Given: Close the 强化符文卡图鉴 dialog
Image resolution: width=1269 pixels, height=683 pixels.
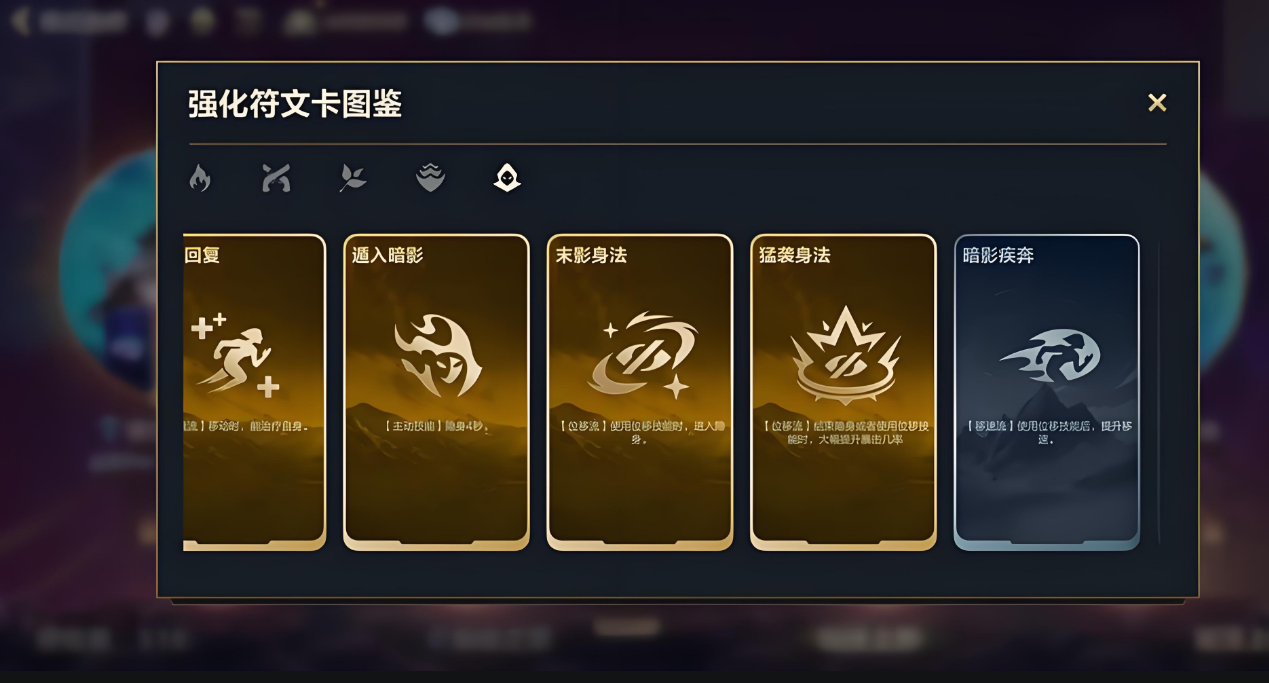Looking at the screenshot, I should [x=1157, y=102].
